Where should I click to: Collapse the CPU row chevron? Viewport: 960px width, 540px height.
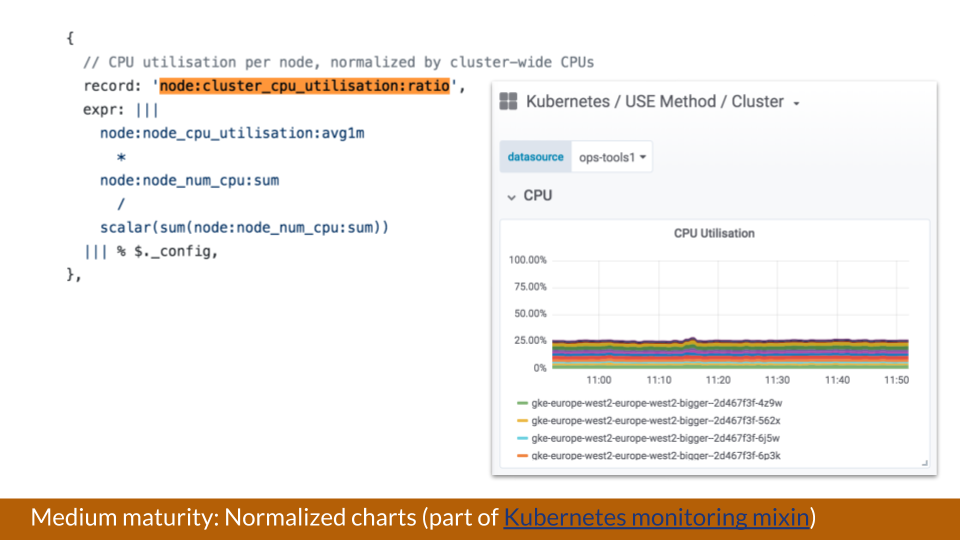coord(511,197)
